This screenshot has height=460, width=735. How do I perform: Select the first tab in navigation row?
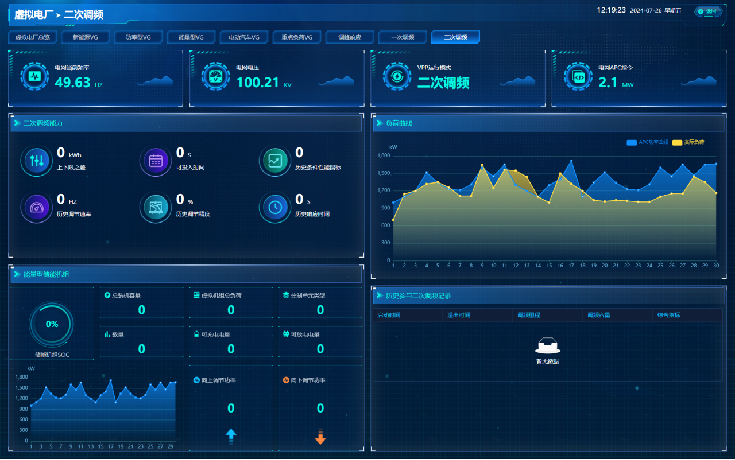(33, 36)
